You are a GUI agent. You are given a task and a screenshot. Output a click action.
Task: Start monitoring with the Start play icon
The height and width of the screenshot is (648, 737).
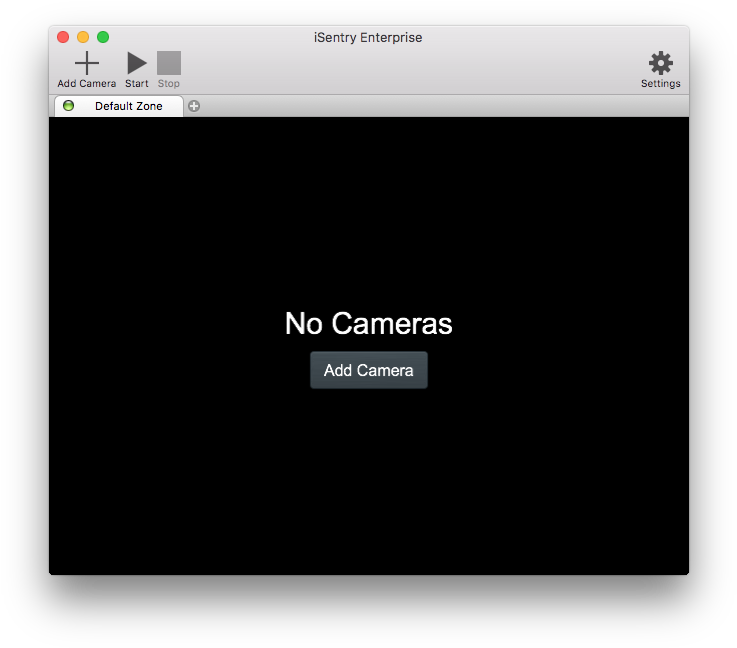click(137, 63)
